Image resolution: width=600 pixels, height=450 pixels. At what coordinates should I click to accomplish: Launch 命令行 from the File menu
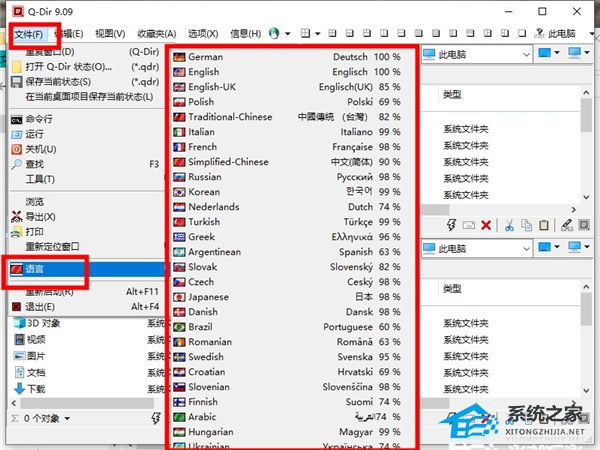[x=86, y=119]
